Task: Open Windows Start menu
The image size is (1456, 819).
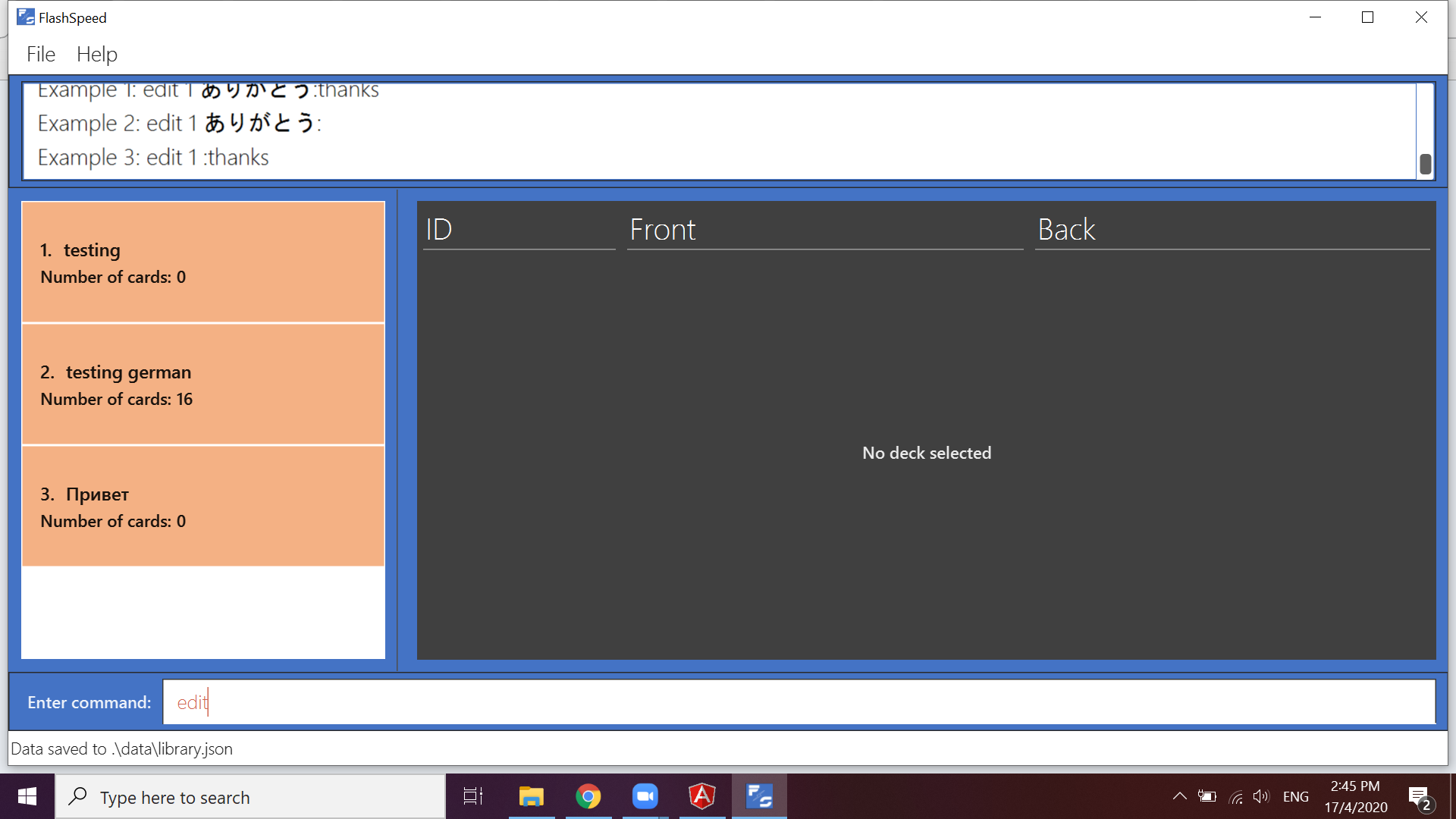Action: [27, 796]
